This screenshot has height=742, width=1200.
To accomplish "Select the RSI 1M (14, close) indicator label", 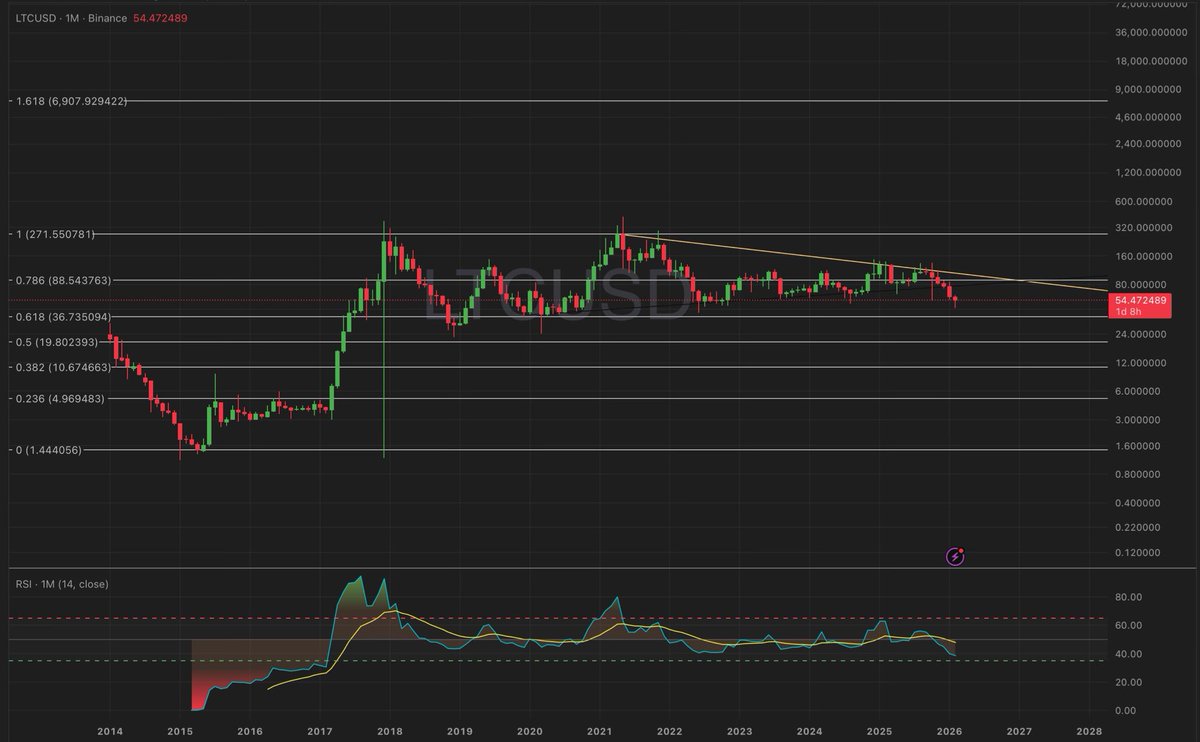I will point(62,584).
